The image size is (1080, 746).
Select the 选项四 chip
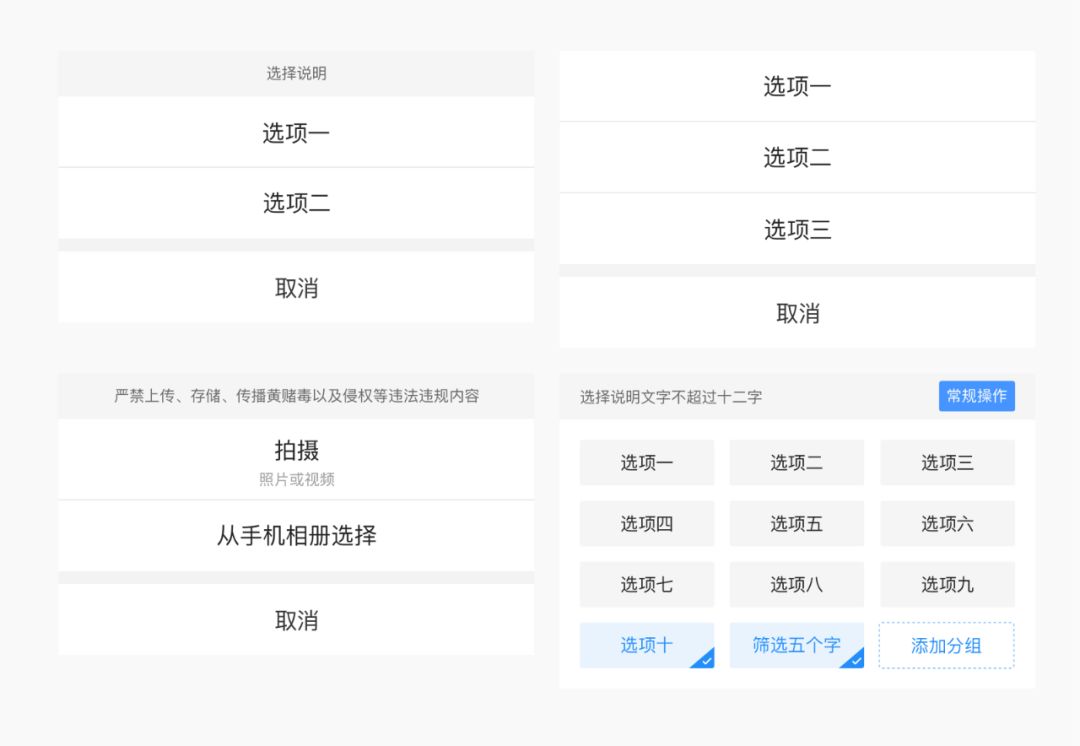tap(647, 524)
